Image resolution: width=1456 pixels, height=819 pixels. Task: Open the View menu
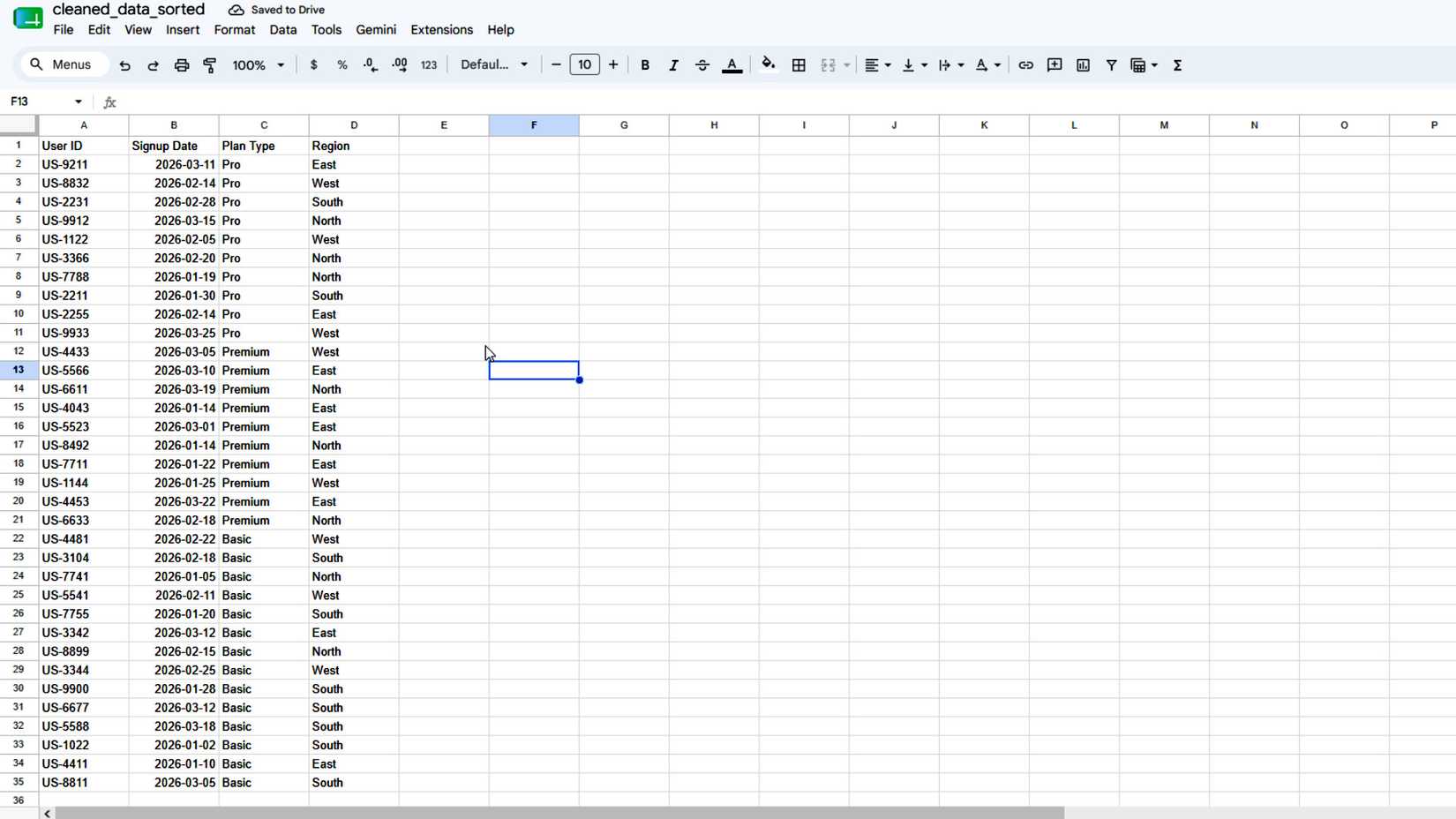(138, 30)
